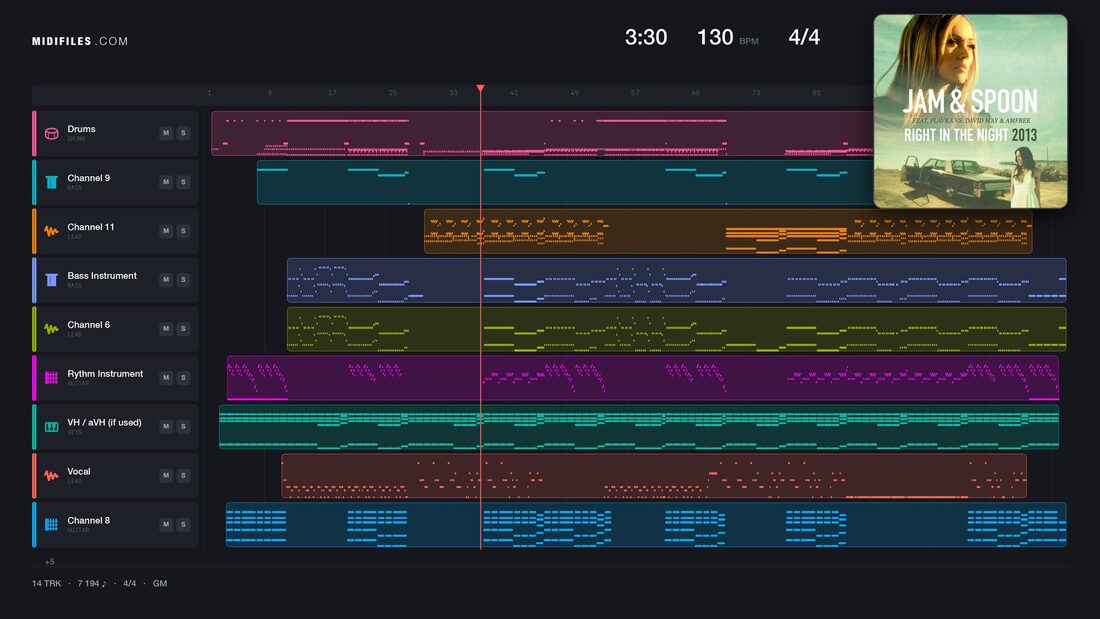The image size is (1100, 619).
Task: Select the Channel 9 track name
Action: pos(88,178)
